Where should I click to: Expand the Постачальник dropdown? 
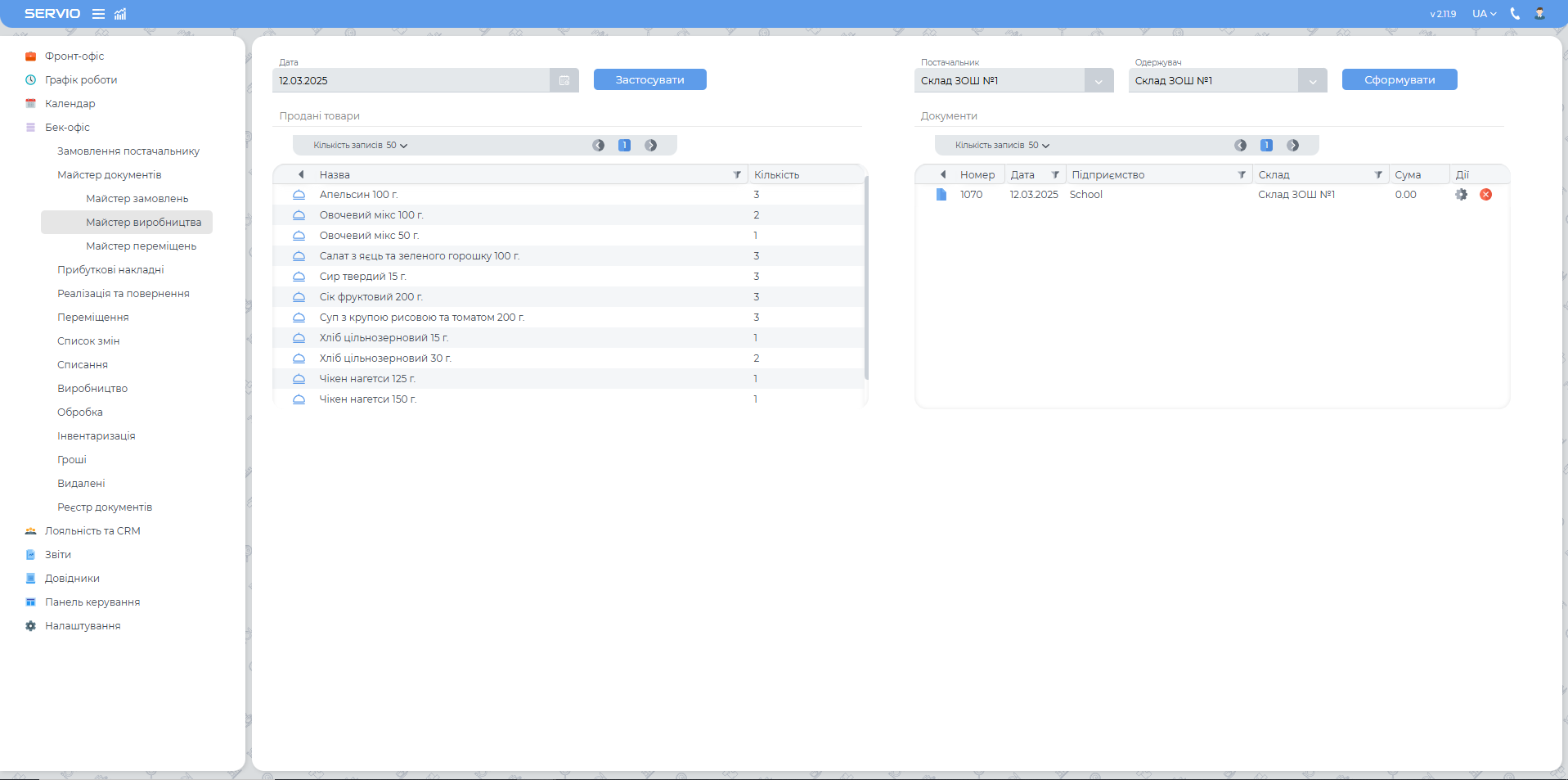coord(1098,81)
